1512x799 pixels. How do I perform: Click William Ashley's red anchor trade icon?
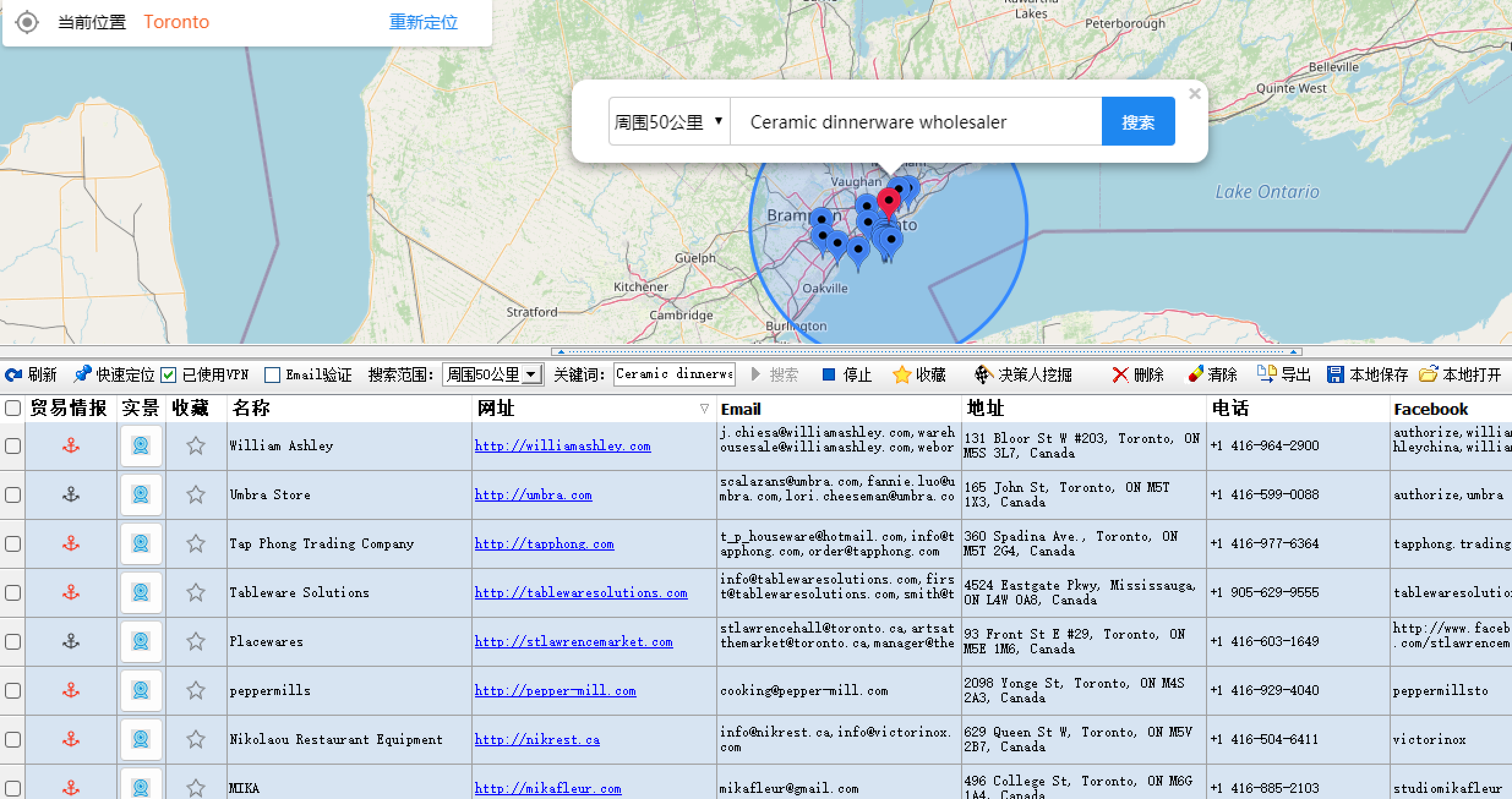tap(71, 445)
